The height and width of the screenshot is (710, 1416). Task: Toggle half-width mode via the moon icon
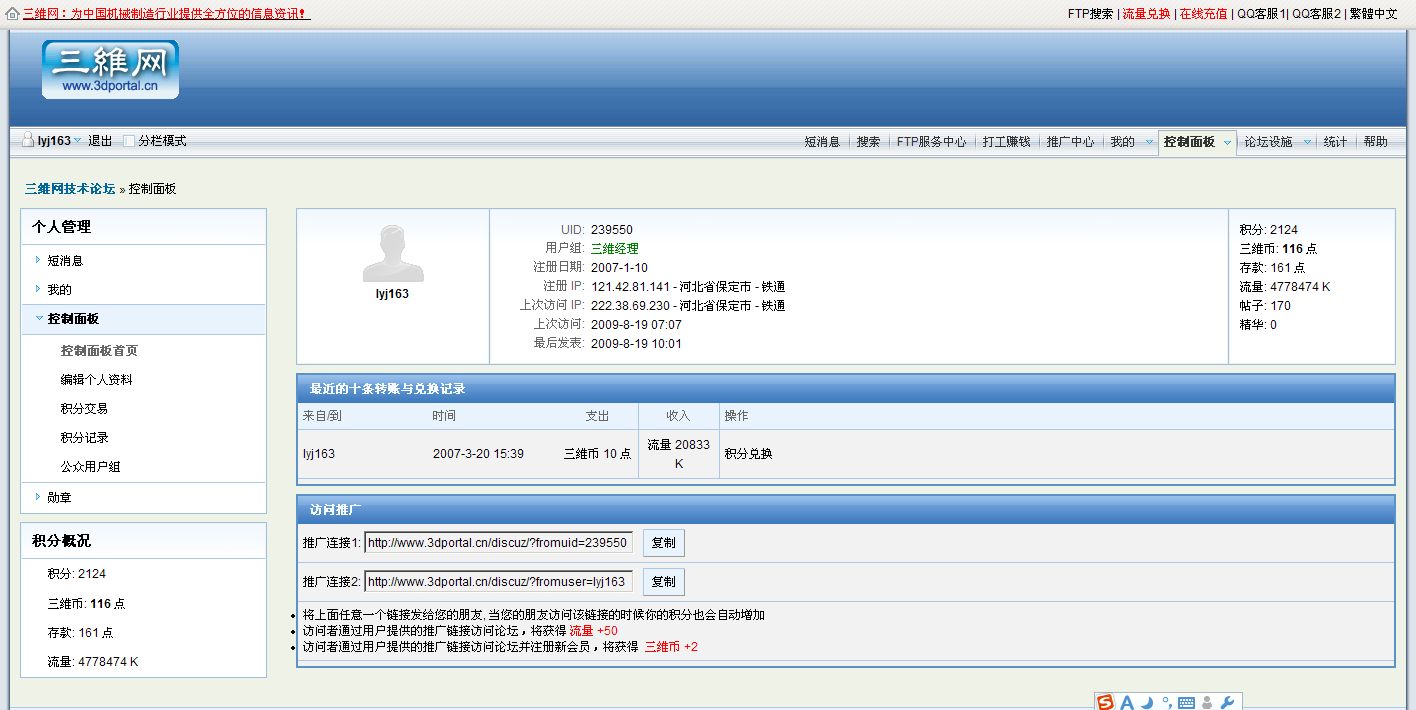[x=1148, y=702]
